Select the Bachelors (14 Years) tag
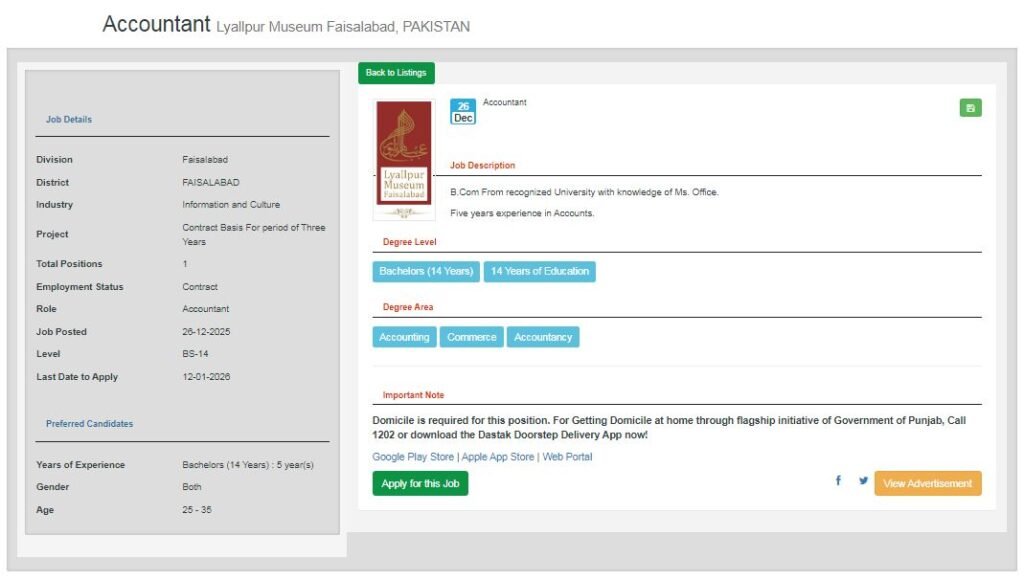 (426, 272)
